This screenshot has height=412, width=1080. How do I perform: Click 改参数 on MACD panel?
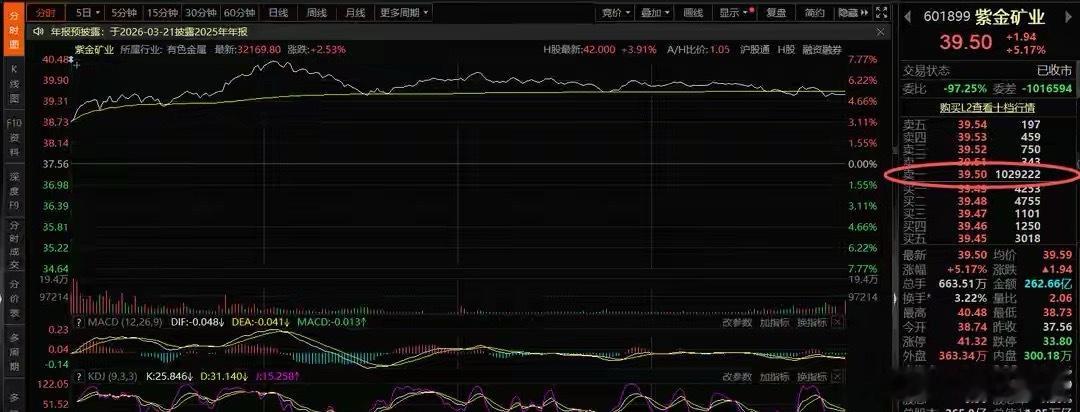coord(738,322)
